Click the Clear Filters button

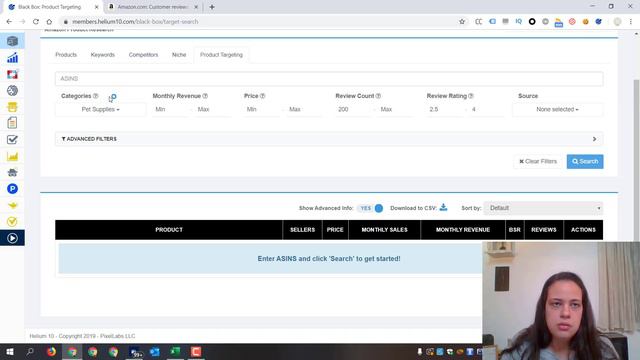538,161
